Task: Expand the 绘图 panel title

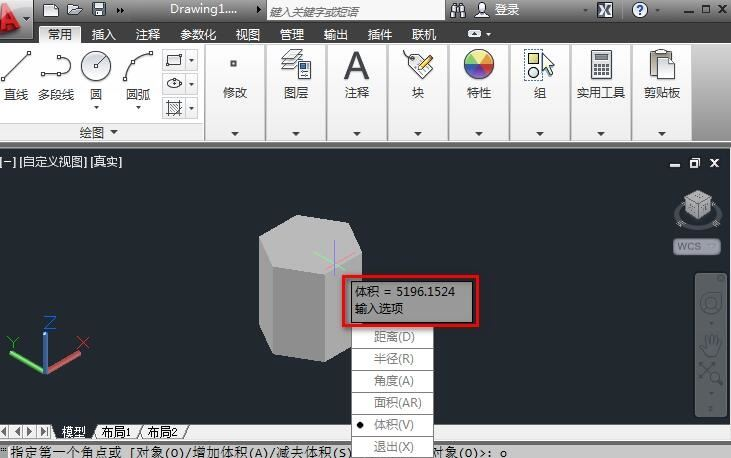Action: 99,132
